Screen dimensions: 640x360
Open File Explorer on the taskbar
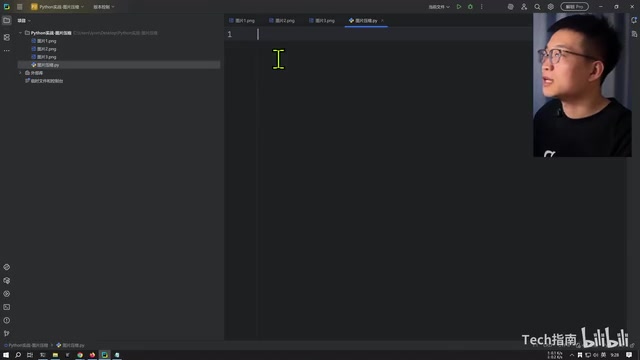click(55, 355)
